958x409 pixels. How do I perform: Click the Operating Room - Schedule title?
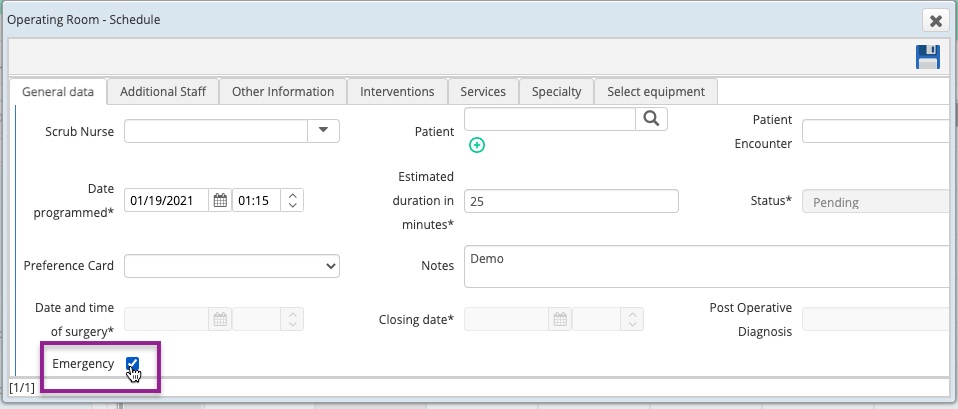(x=84, y=20)
